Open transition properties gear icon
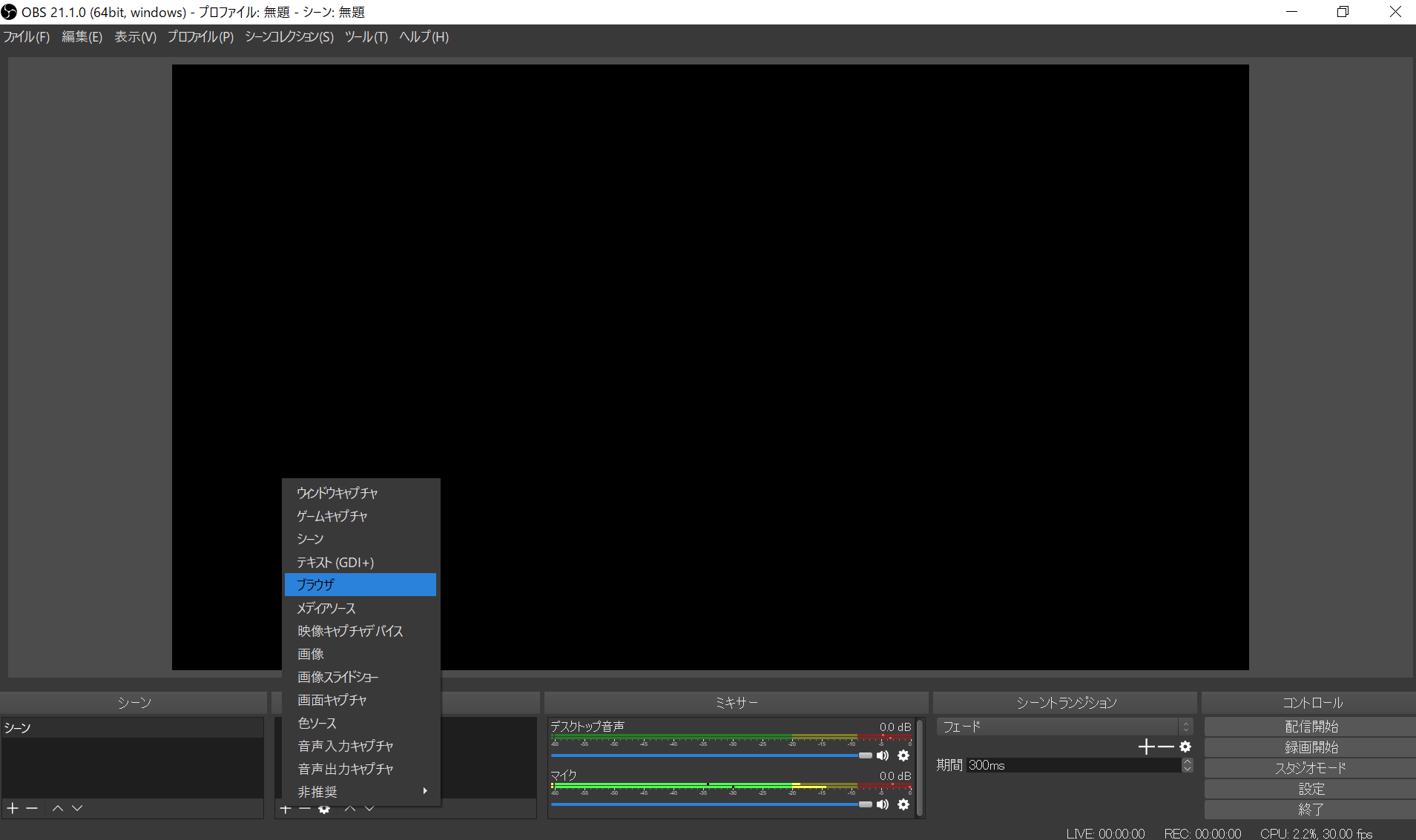 point(1185,747)
